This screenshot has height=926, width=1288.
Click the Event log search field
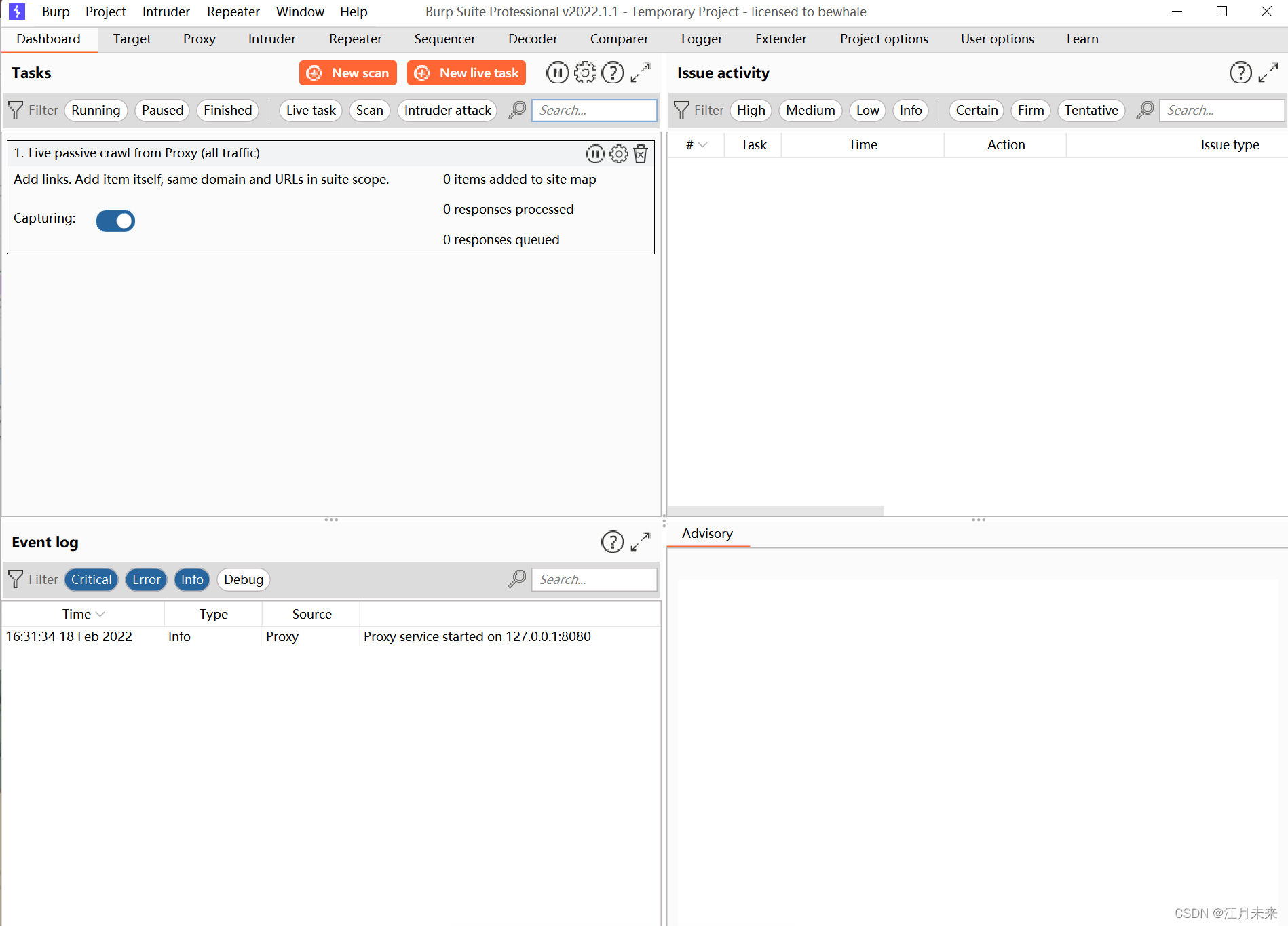pyautogui.click(x=594, y=579)
